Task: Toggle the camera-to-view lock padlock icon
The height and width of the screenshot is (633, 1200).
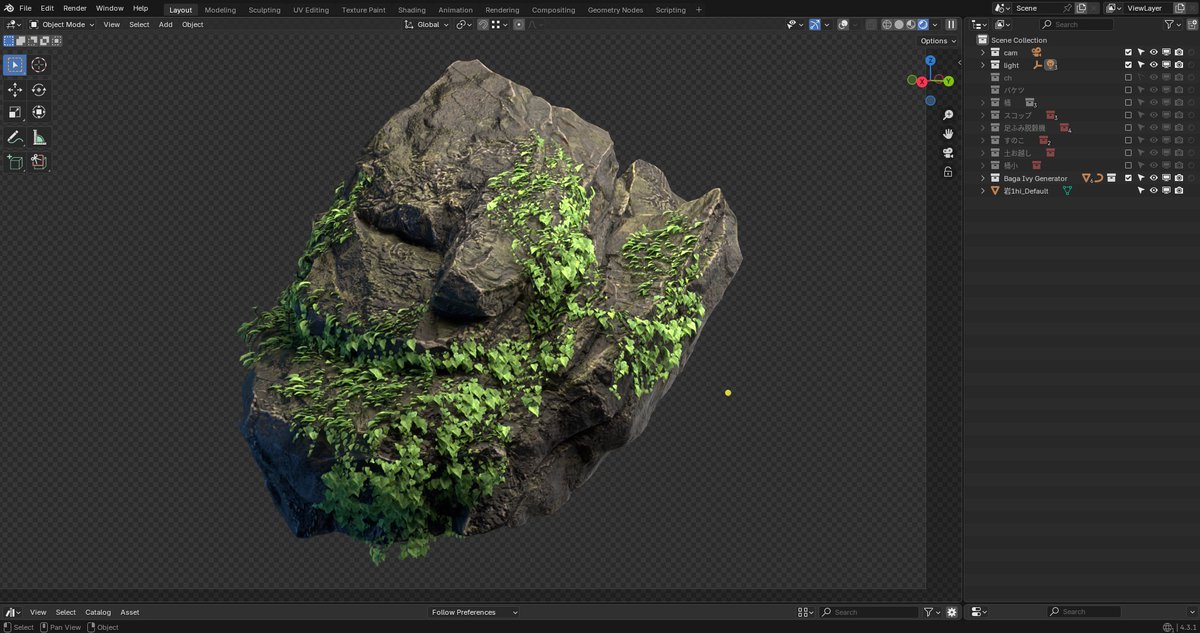Action: [948, 172]
